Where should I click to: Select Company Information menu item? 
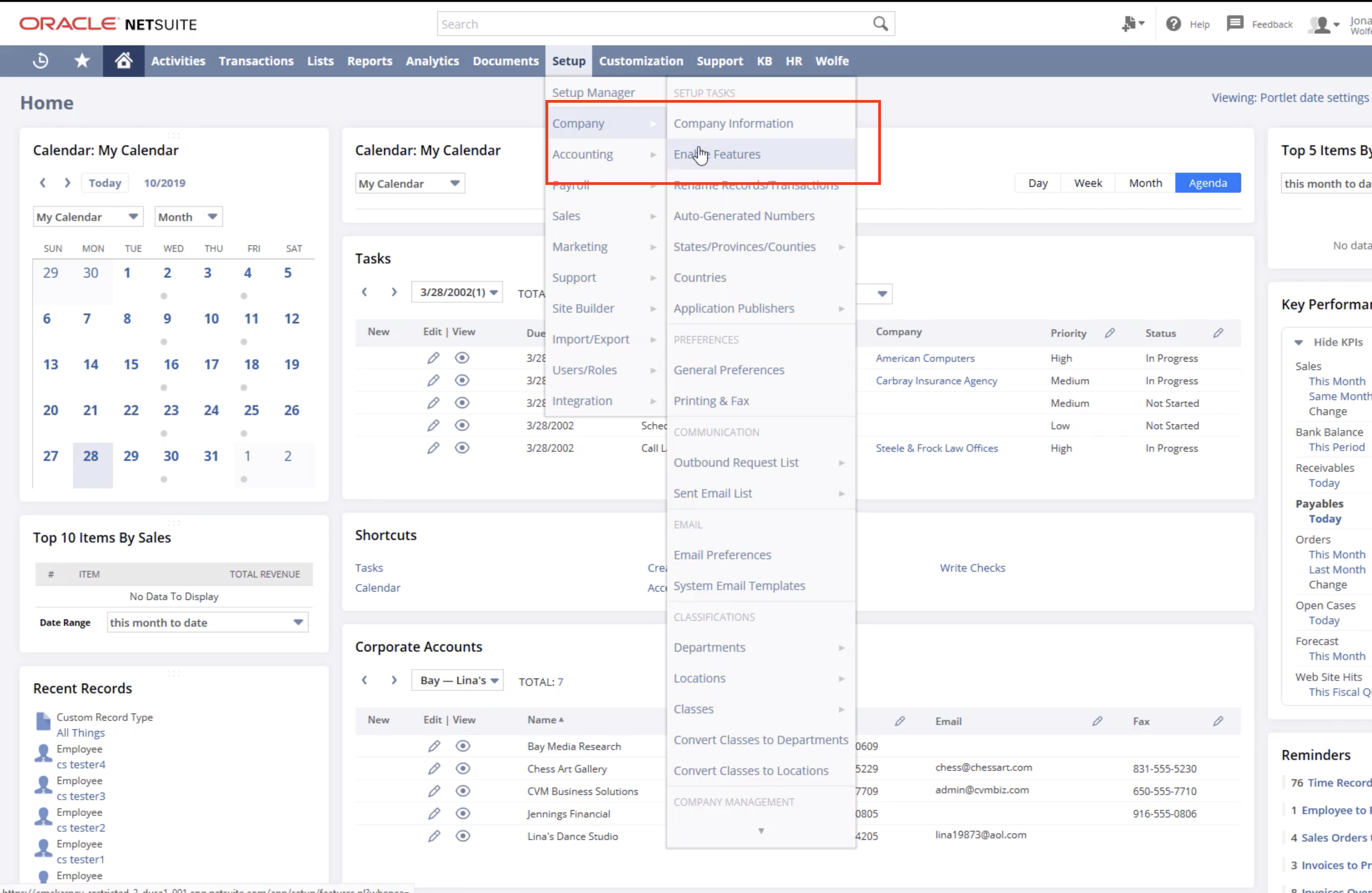click(x=760, y=123)
